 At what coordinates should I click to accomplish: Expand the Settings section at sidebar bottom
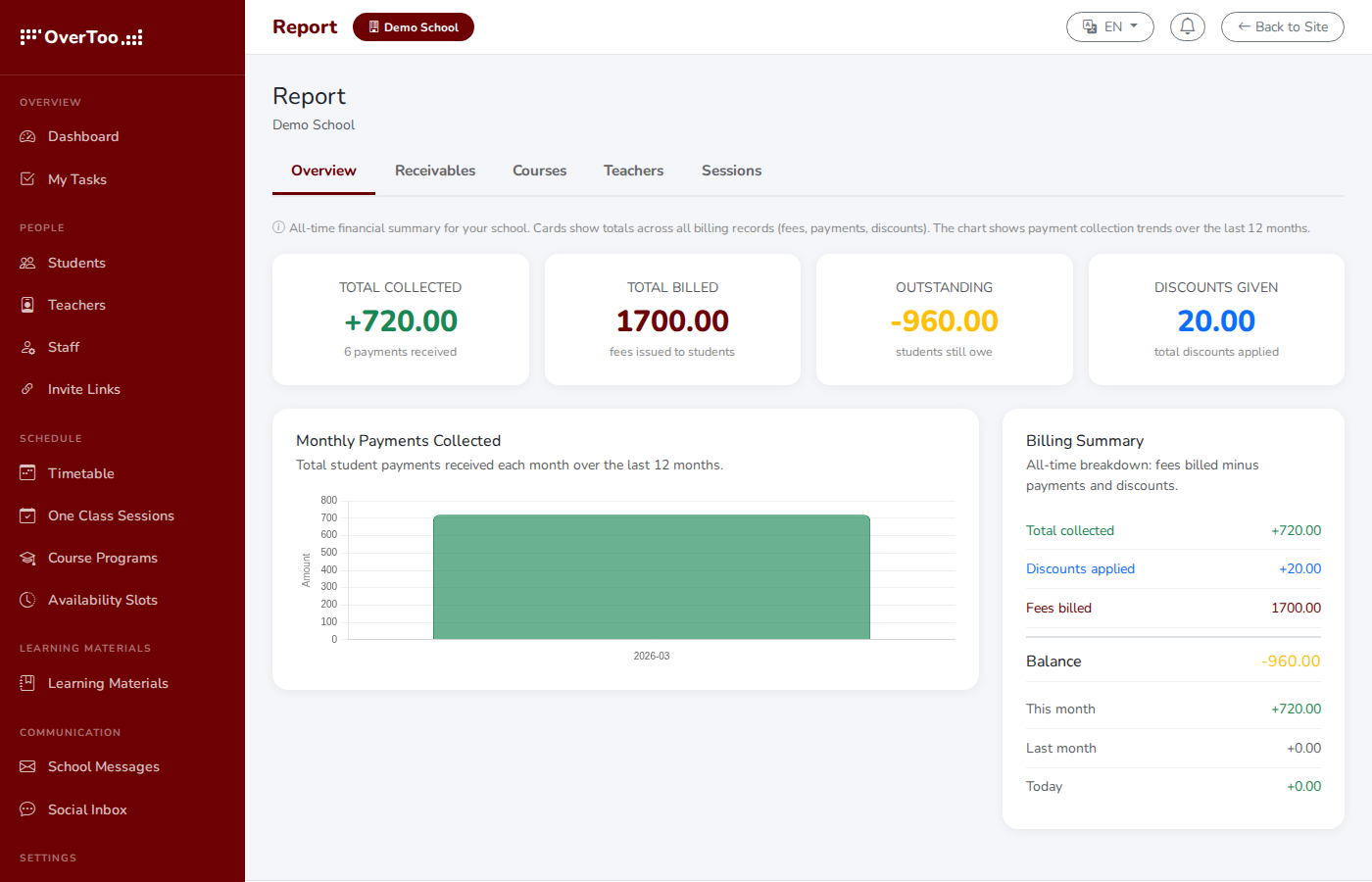(49, 857)
